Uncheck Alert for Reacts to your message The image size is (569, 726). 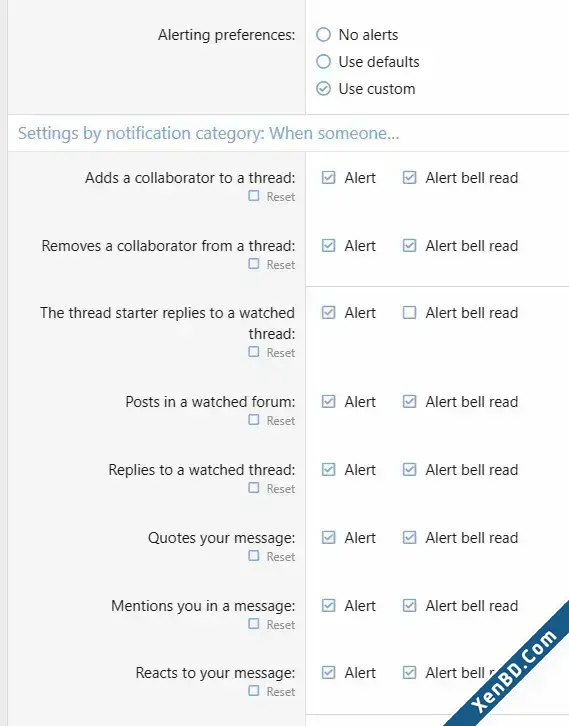(328, 672)
